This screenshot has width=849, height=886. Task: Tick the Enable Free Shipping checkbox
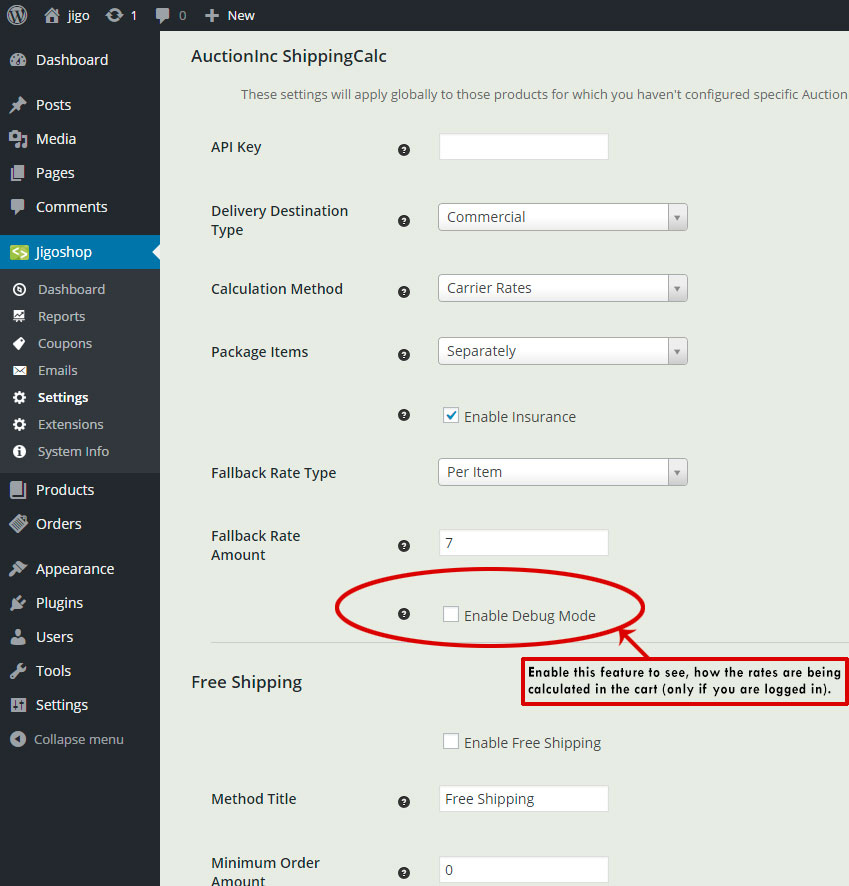pyautogui.click(x=451, y=742)
